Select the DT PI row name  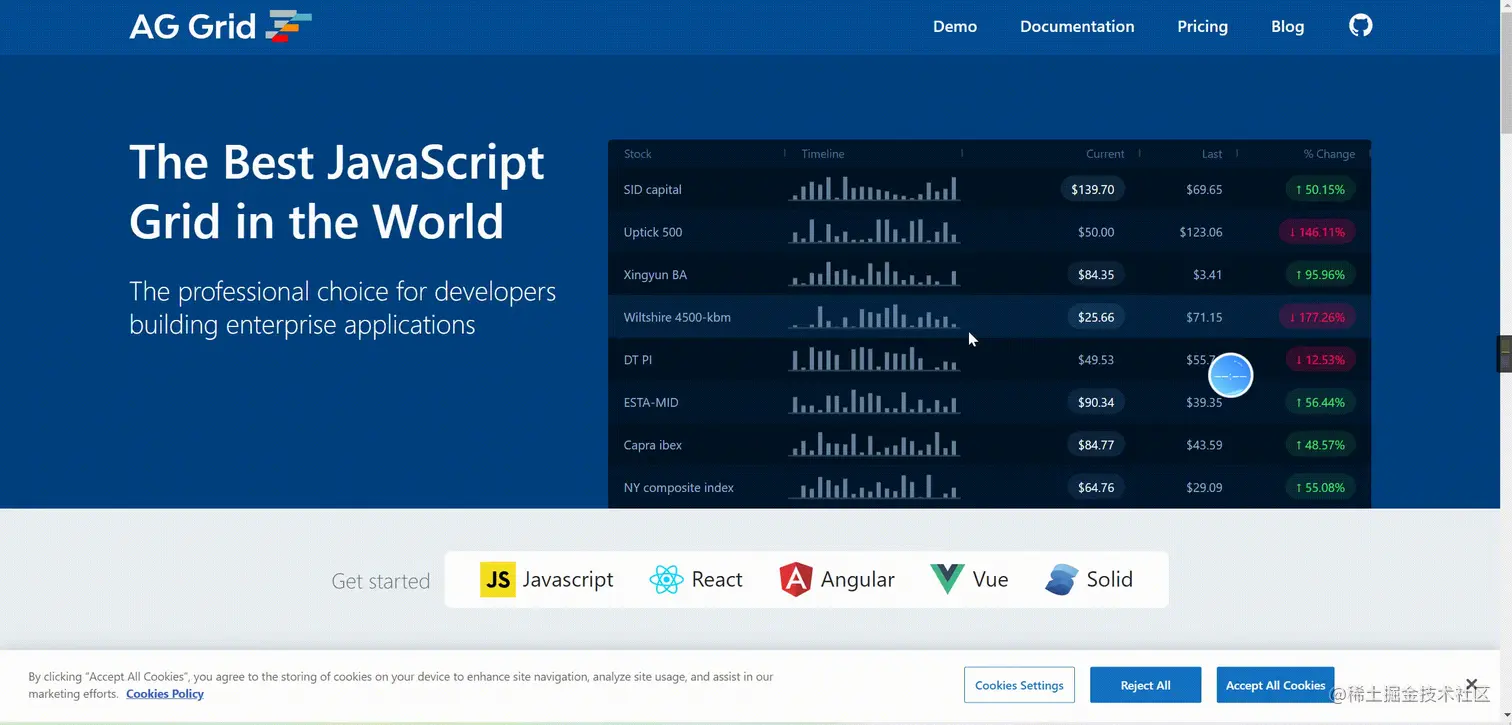(638, 359)
